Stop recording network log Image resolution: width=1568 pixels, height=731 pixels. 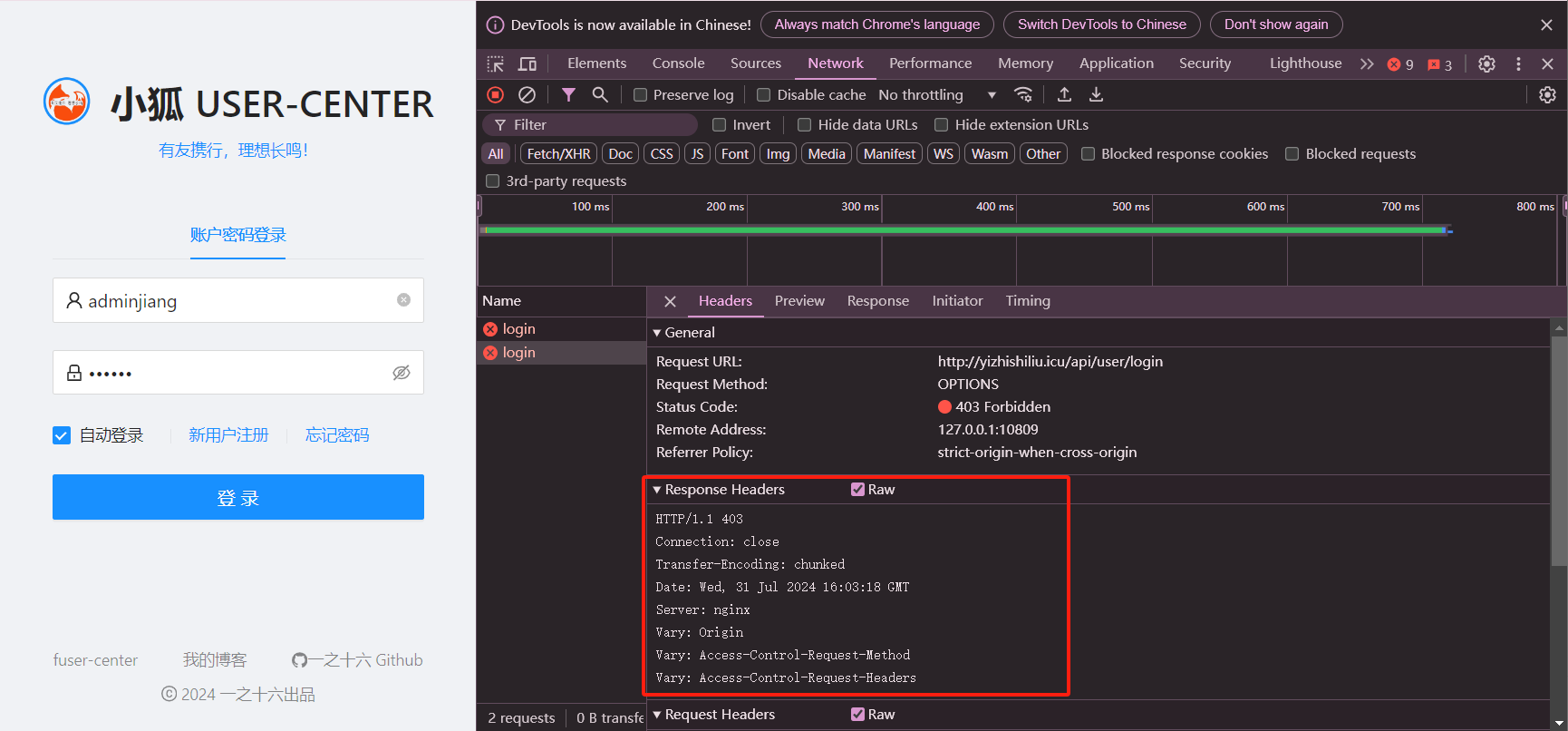[496, 94]
